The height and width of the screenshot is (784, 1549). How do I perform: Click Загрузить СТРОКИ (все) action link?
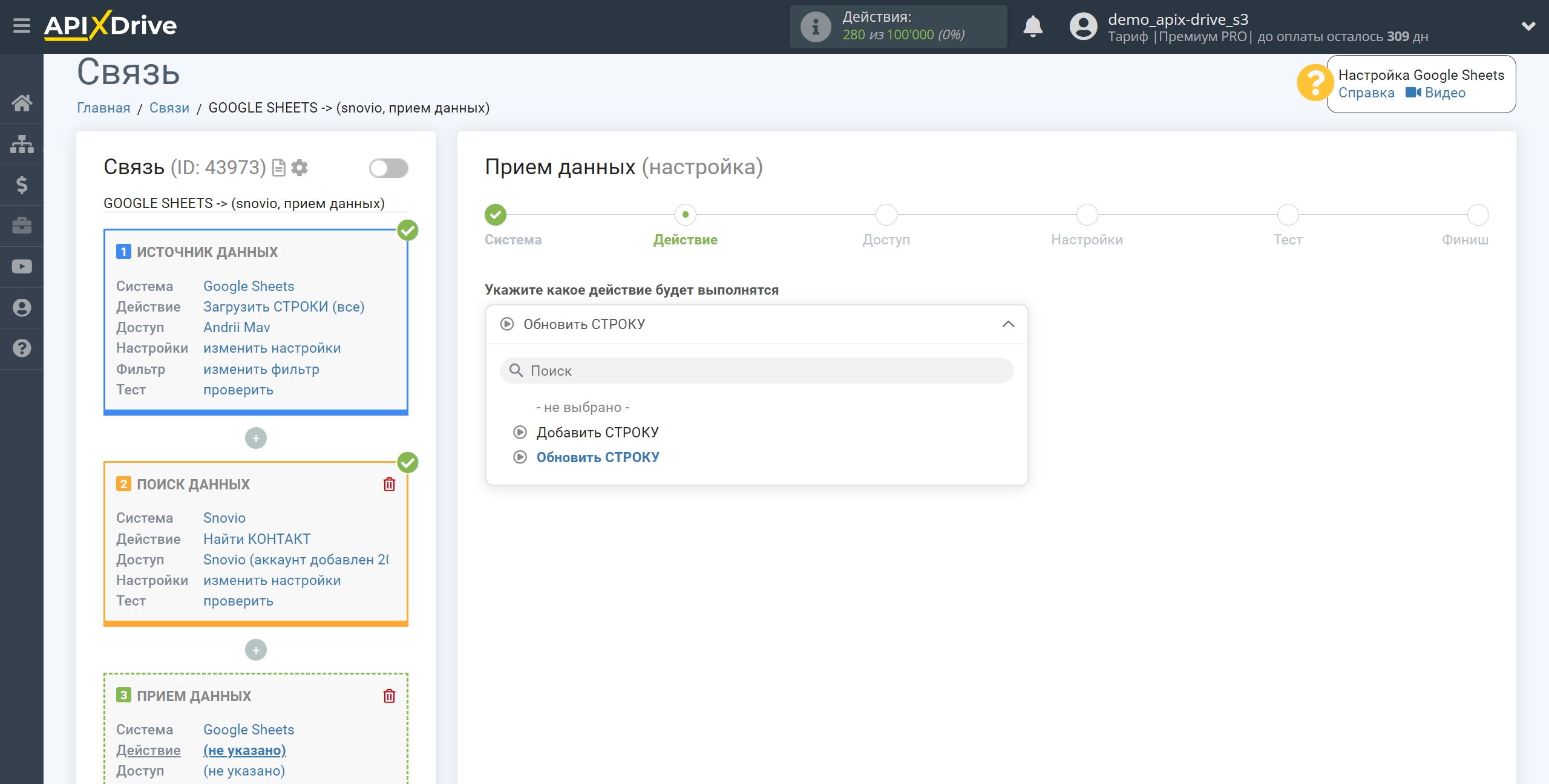(284, 307)
